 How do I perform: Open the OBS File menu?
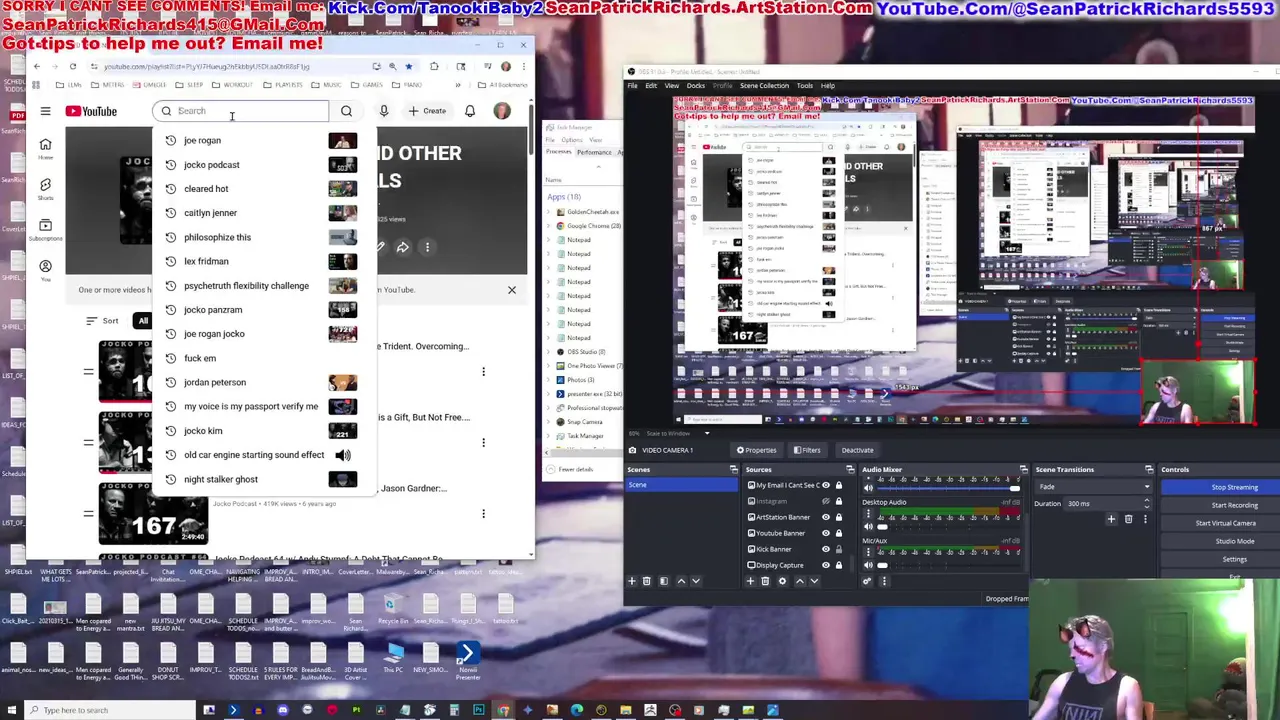pyautogui.click(x=633, y=86)
